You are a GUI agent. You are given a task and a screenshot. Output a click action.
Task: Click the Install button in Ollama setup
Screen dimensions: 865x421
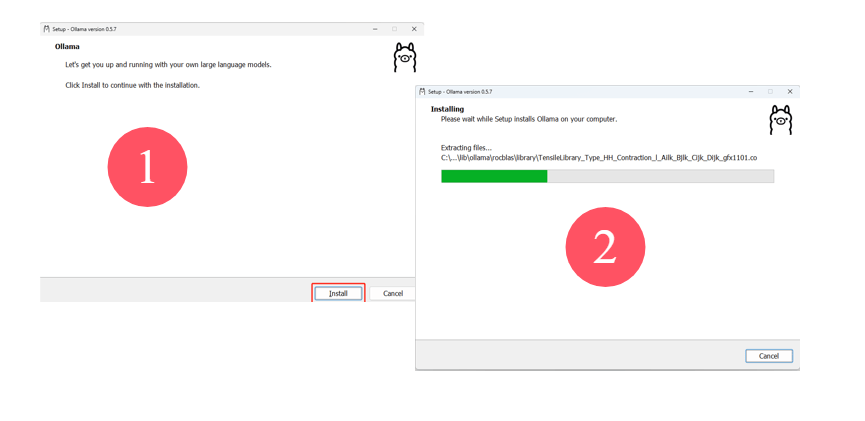(338, 293)
